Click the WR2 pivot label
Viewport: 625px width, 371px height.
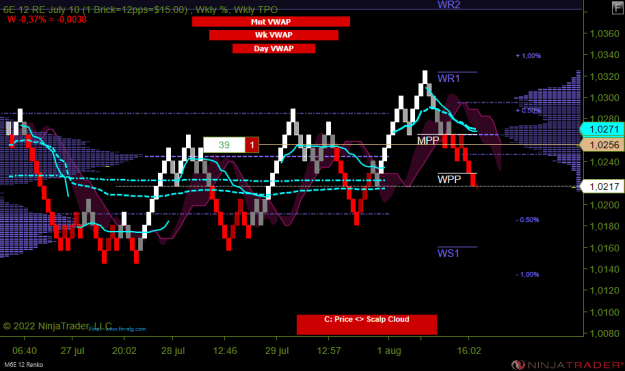pyautogui.click(x=448, y=5)
